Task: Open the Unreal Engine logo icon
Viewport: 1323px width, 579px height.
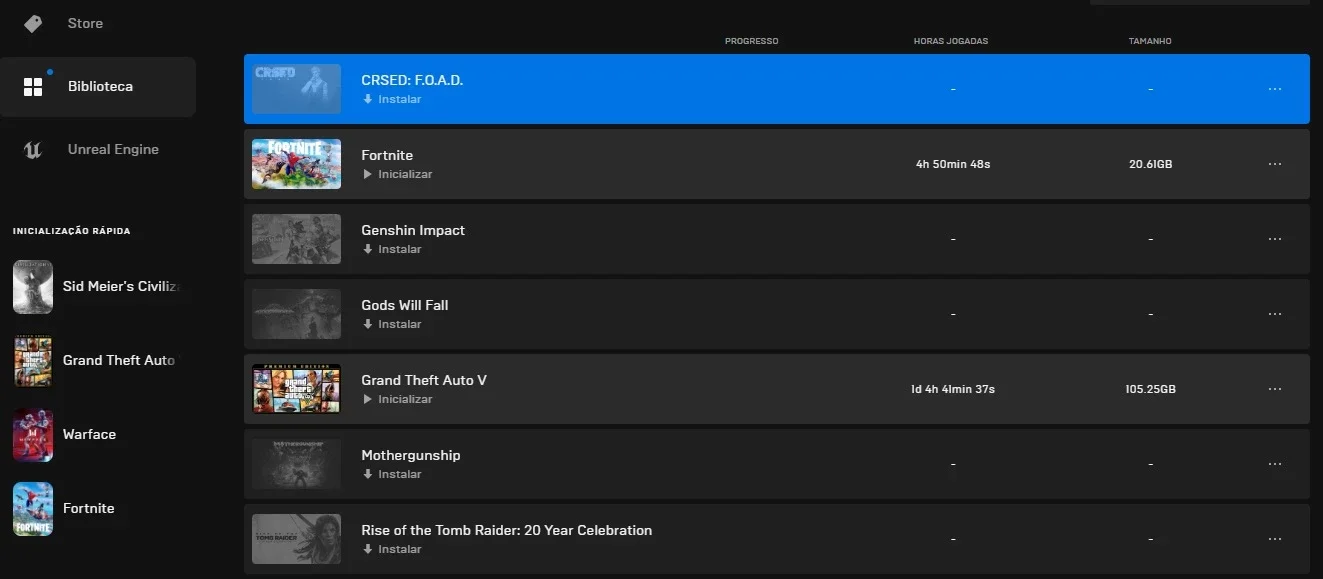Action: point(33,150)
